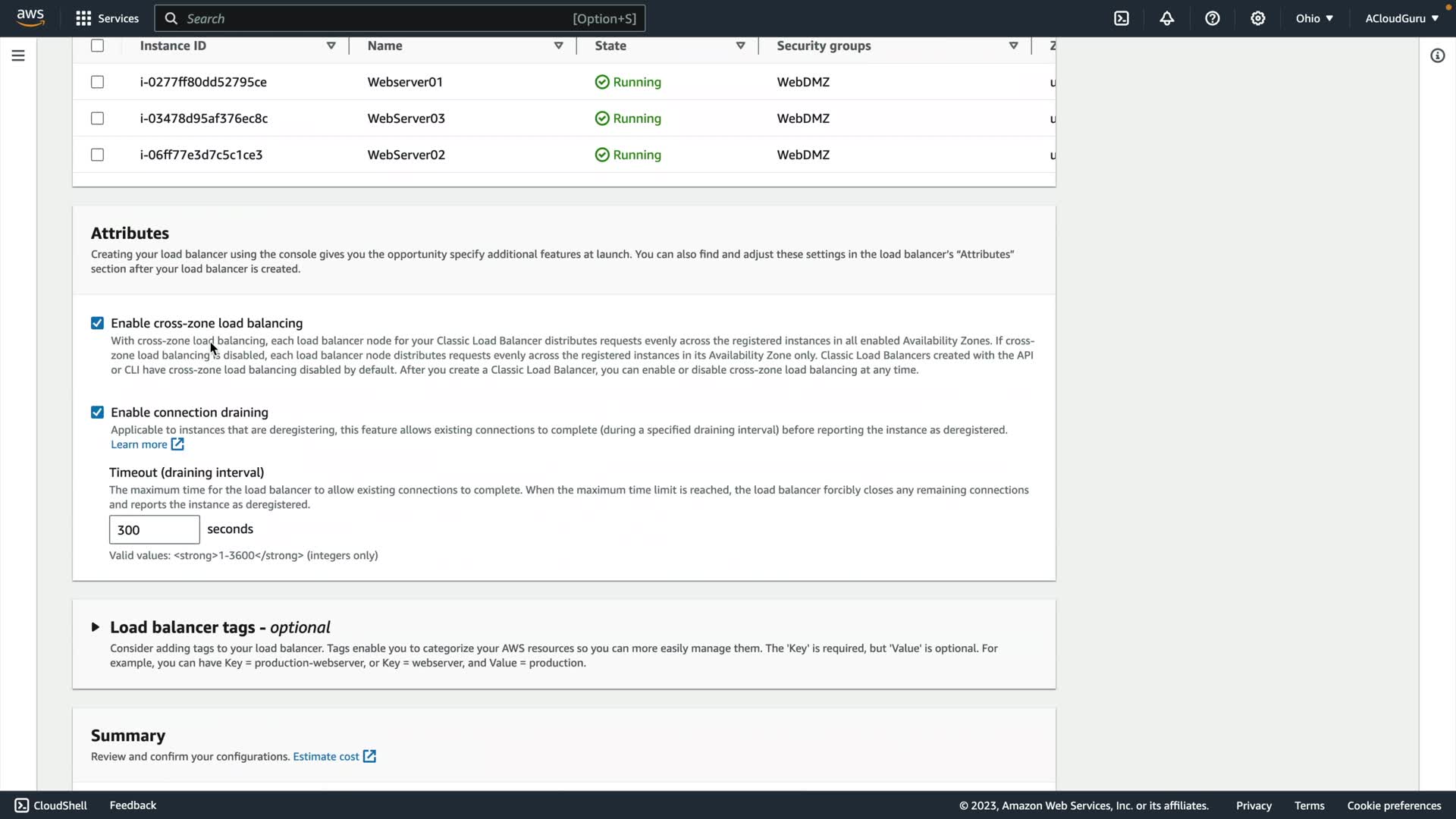
Task: Open CloudShell from top navigation icon
Action: pyautogui.click(x=1122, y=18)
